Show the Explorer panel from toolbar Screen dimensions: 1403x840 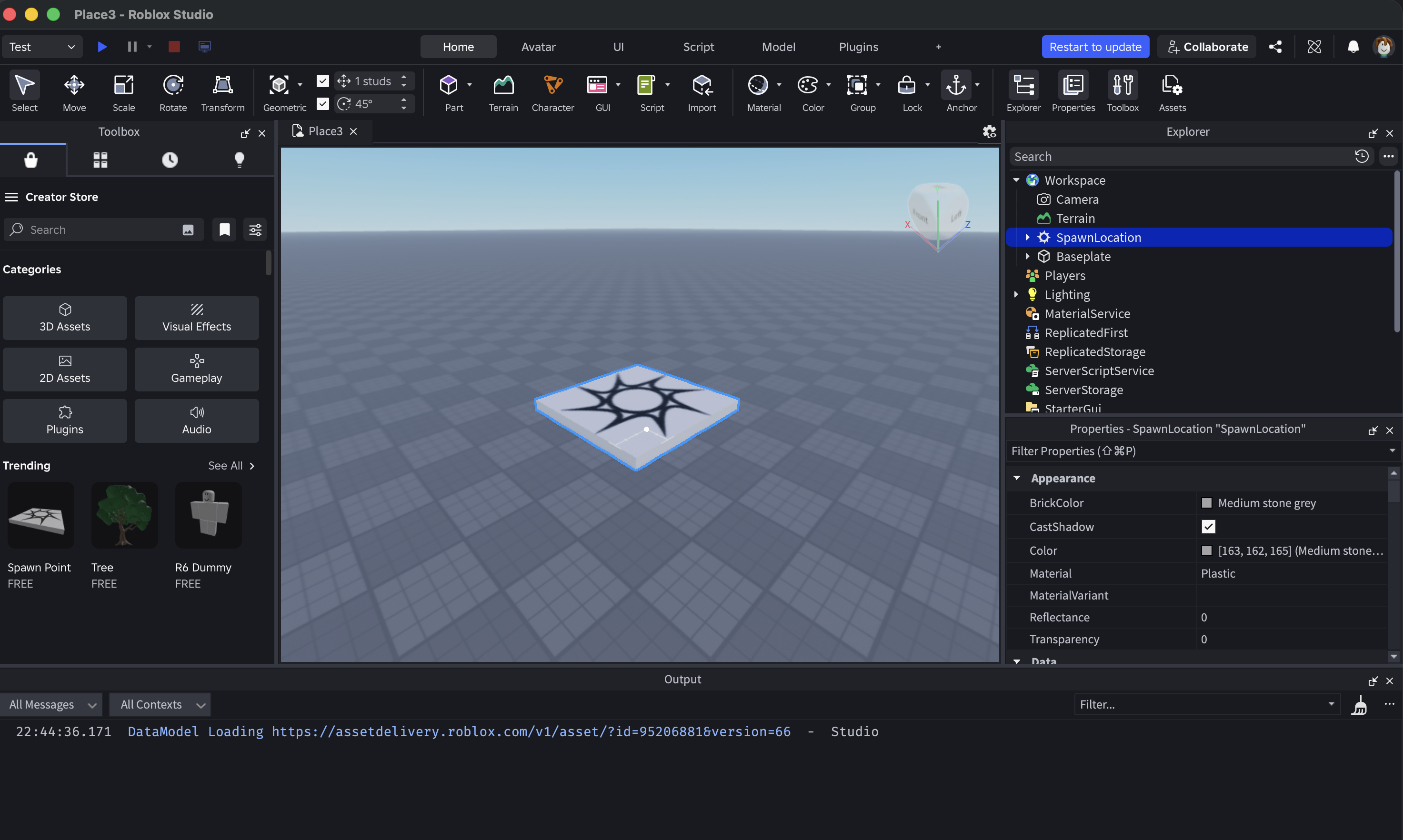pos(1023,92)
